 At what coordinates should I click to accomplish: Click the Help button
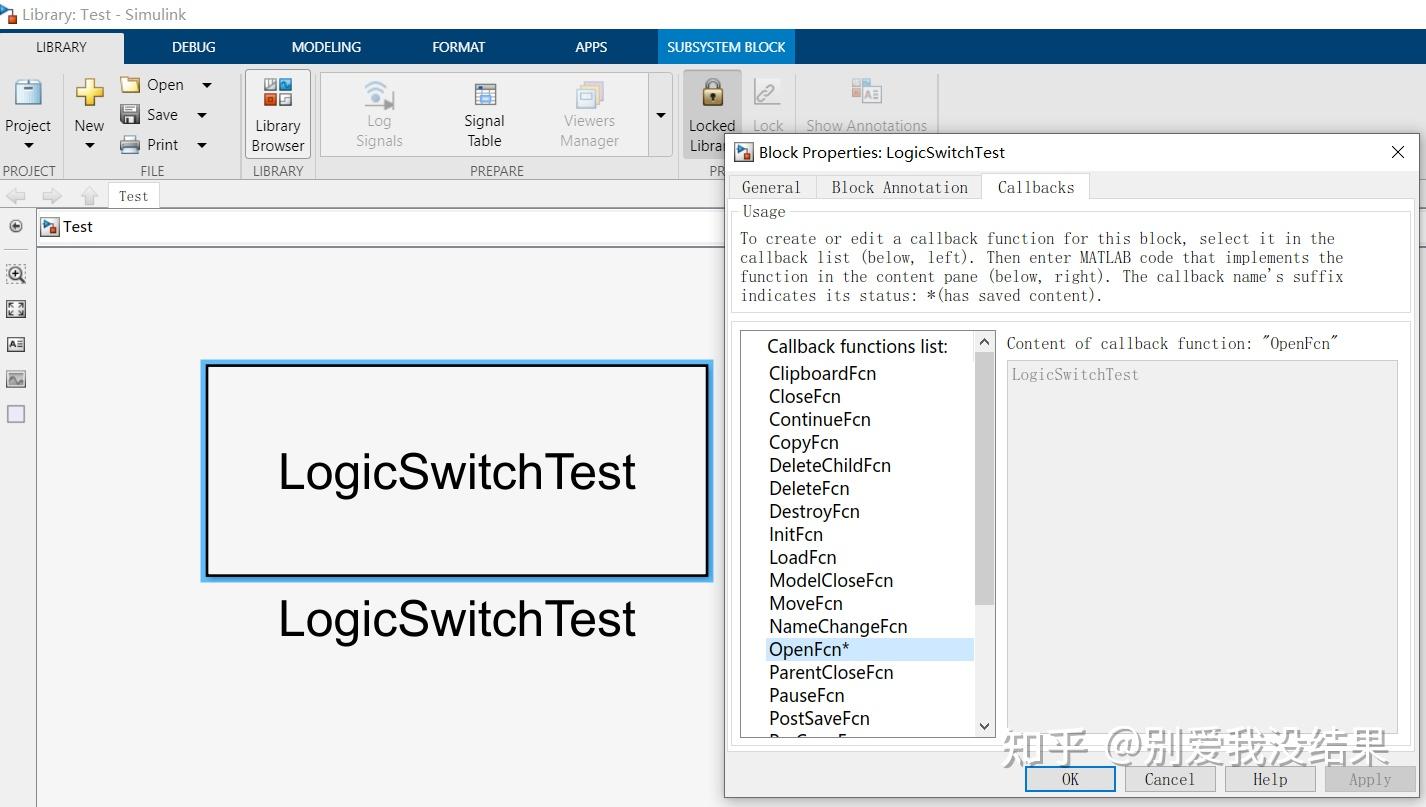tap(1270, 779)
